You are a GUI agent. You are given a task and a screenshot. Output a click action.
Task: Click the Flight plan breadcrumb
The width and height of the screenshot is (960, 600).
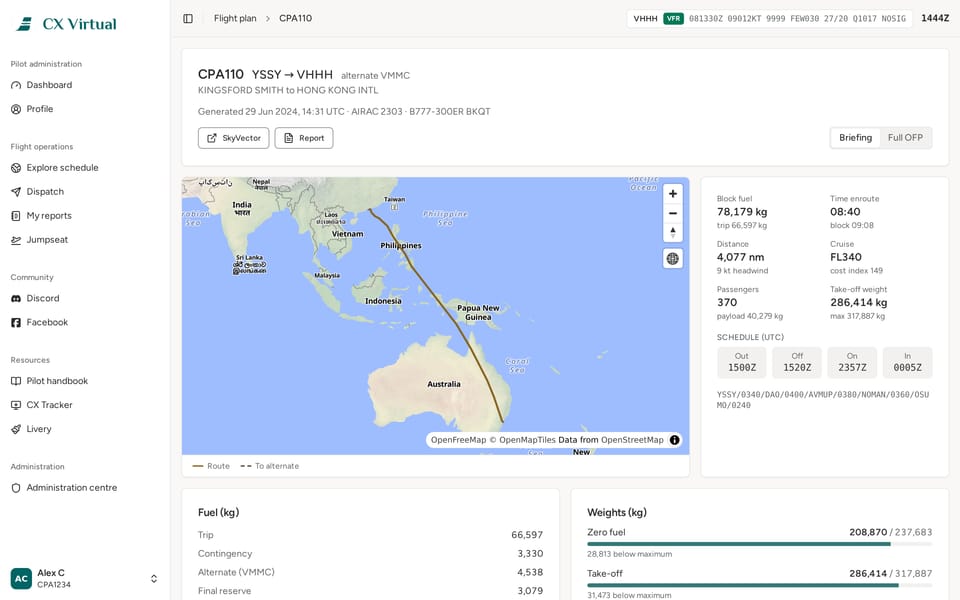click(235, 18)
